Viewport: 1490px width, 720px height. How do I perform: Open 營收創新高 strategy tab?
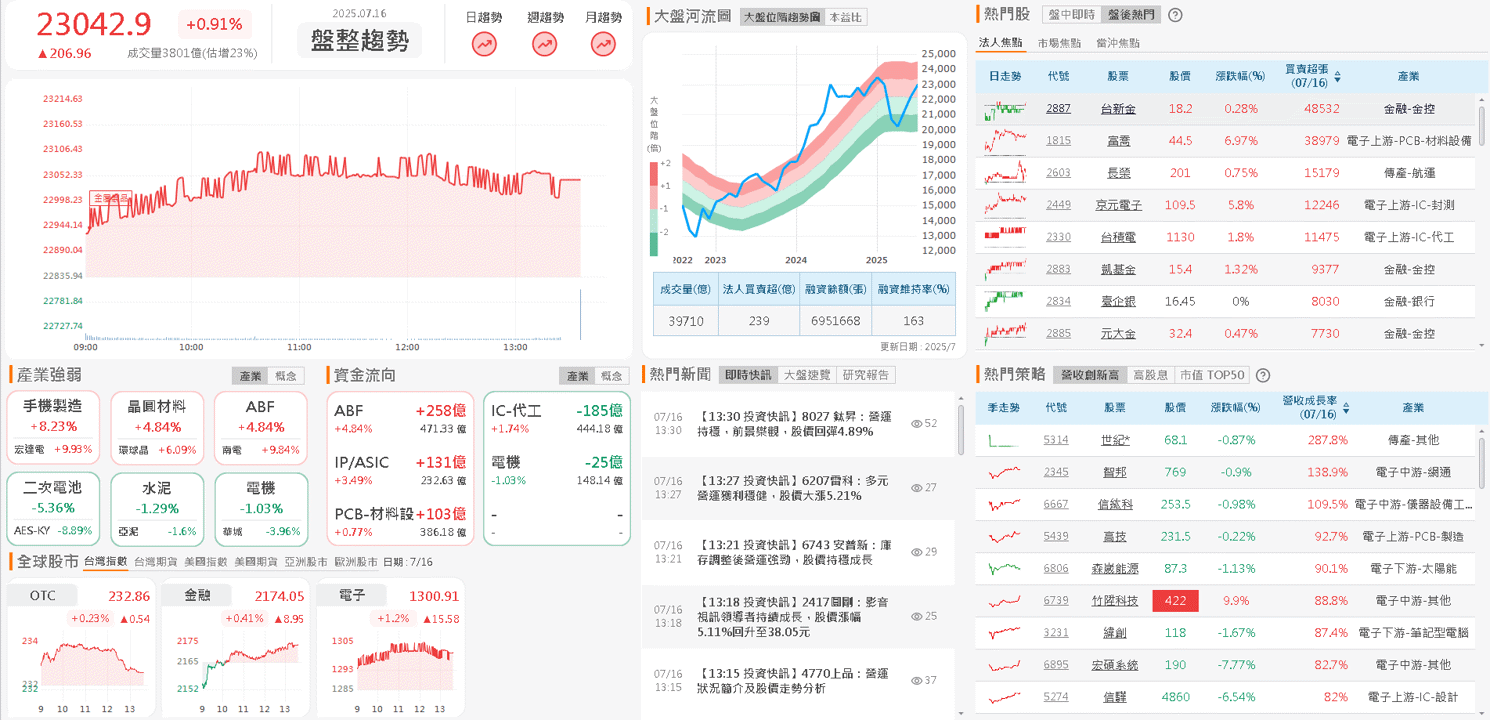(1091, 375)
